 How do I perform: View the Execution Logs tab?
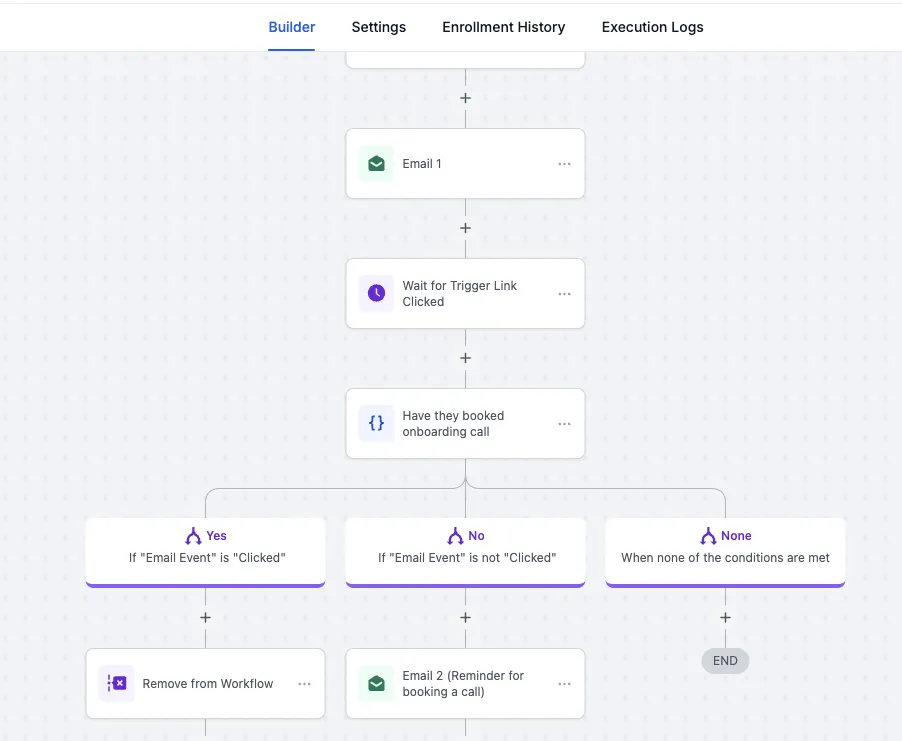[652, 27]
